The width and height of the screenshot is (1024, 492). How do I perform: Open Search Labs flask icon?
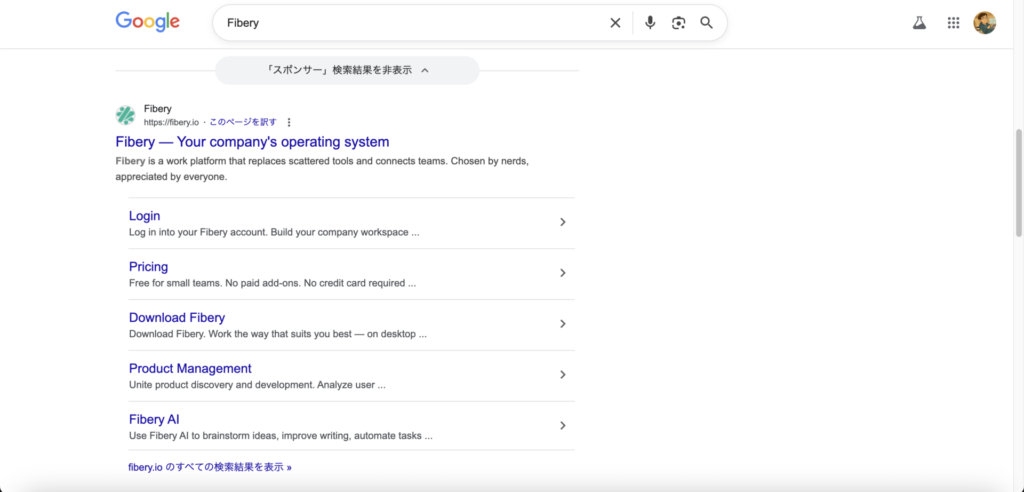pyautogui.click(x=920, y=23)
